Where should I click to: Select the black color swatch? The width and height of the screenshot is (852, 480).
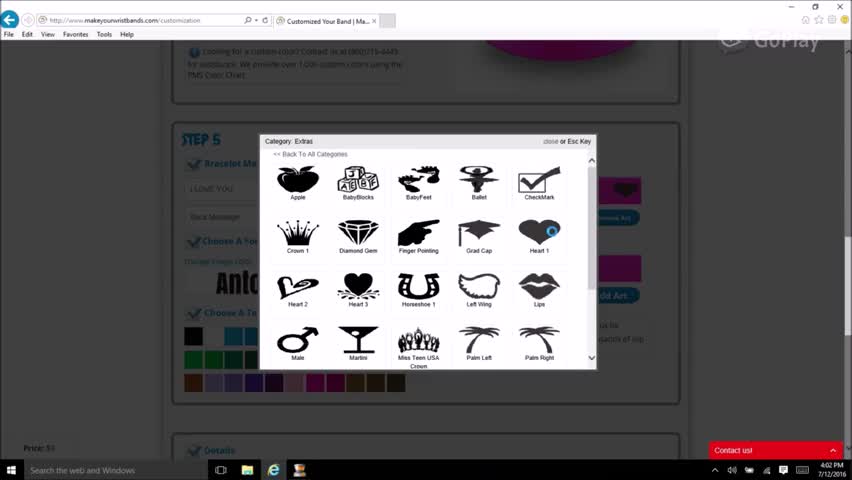[x=193, y=336]
